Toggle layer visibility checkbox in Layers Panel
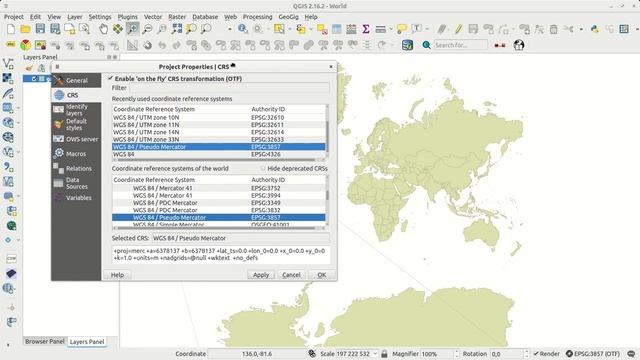The width and height of the screenshot is (640, 360). (34, 78)
